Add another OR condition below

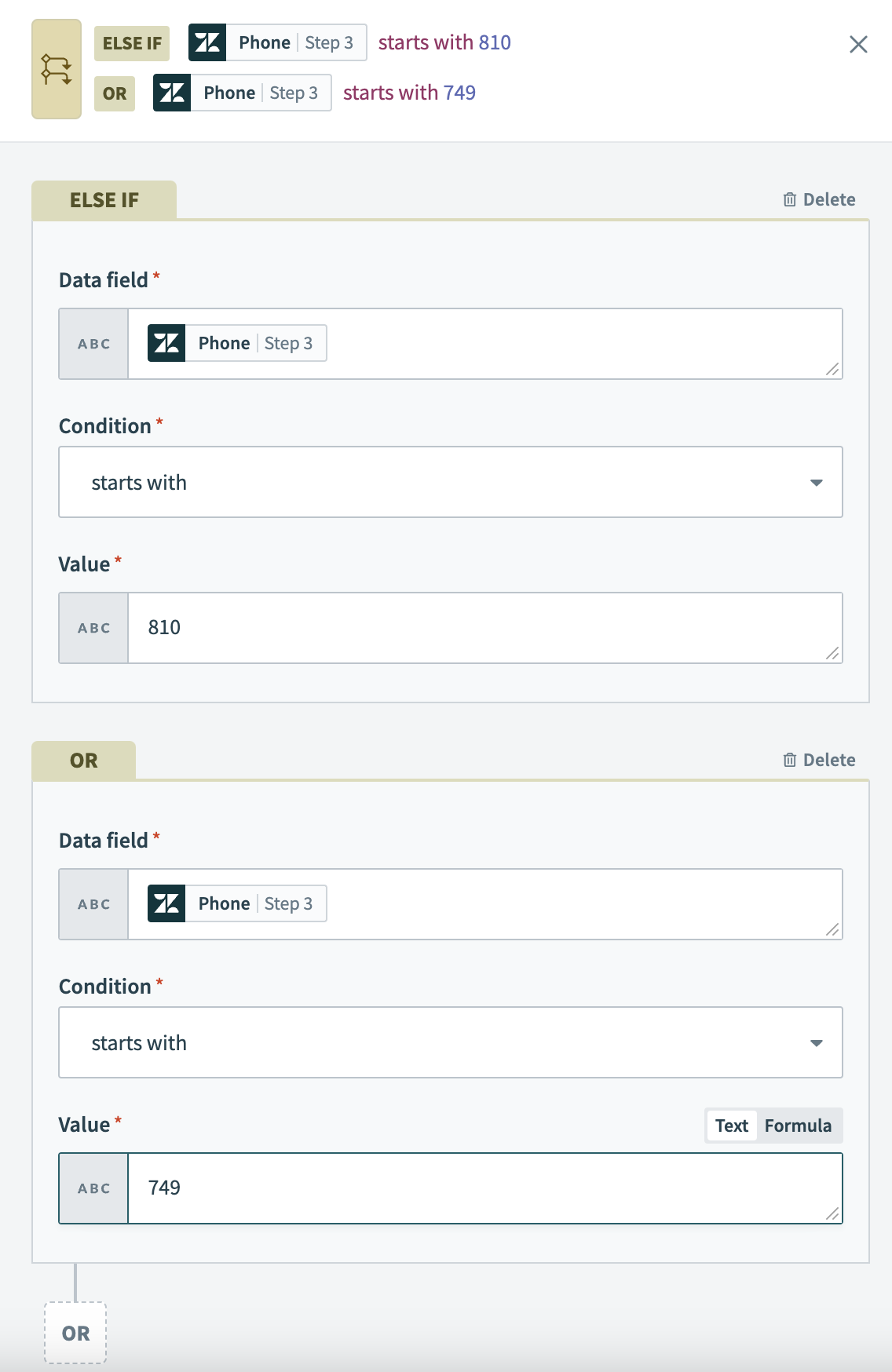tap(75, 1333)
